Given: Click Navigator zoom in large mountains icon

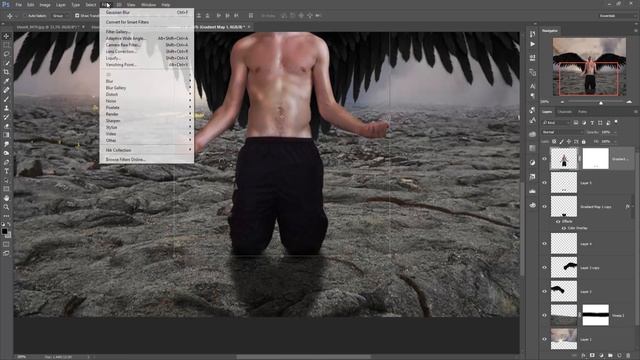Looking at the screenshot, I should (629, 102).
